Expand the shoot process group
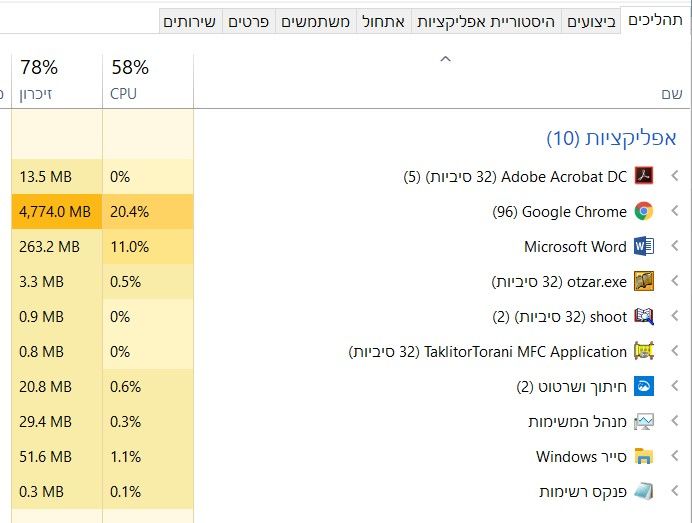Viewport: 692px width, 523px height. [x=675, y=317]
